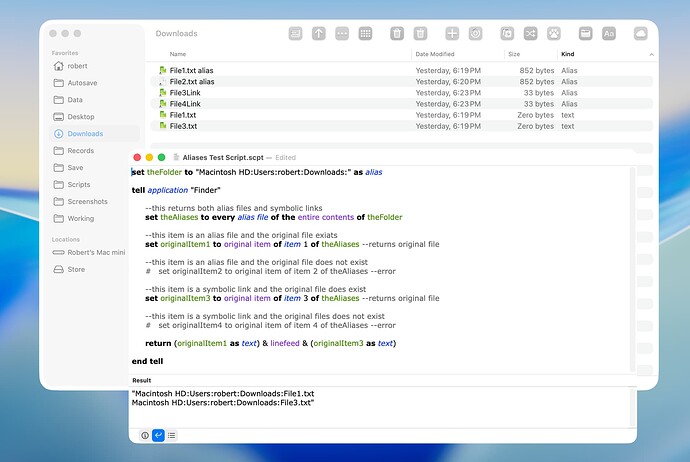The height and width of the screenshot is (462, 690).
Task: Click the first trash icon in Finder toolbar
Action: point(397,33)
